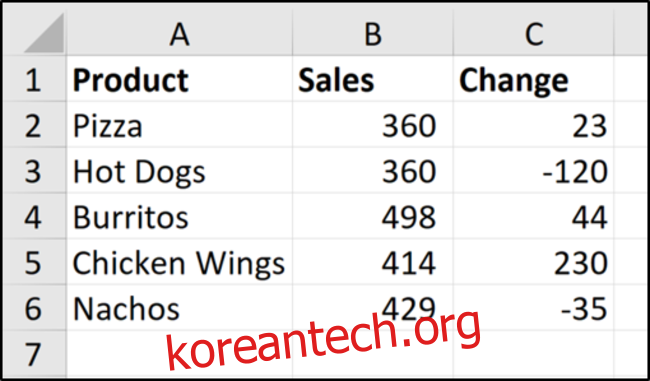The width and height of the screenshot is (650, 381).
Task: Select the Burritos cell
Action: point(179,216)
